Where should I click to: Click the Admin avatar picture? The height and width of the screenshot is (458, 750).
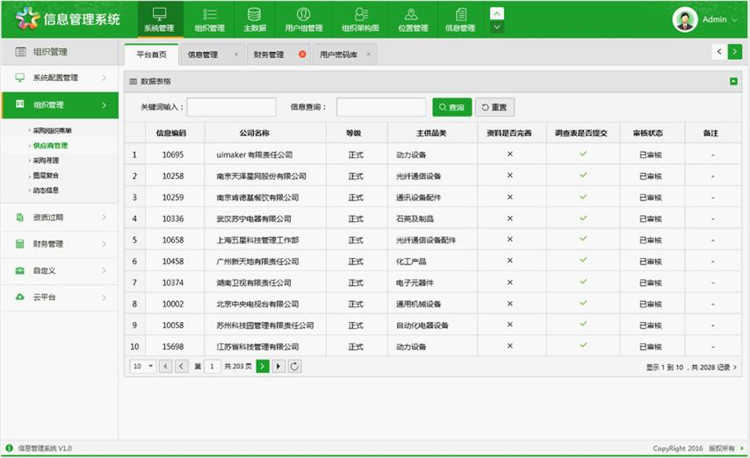(x=684, y=20)
